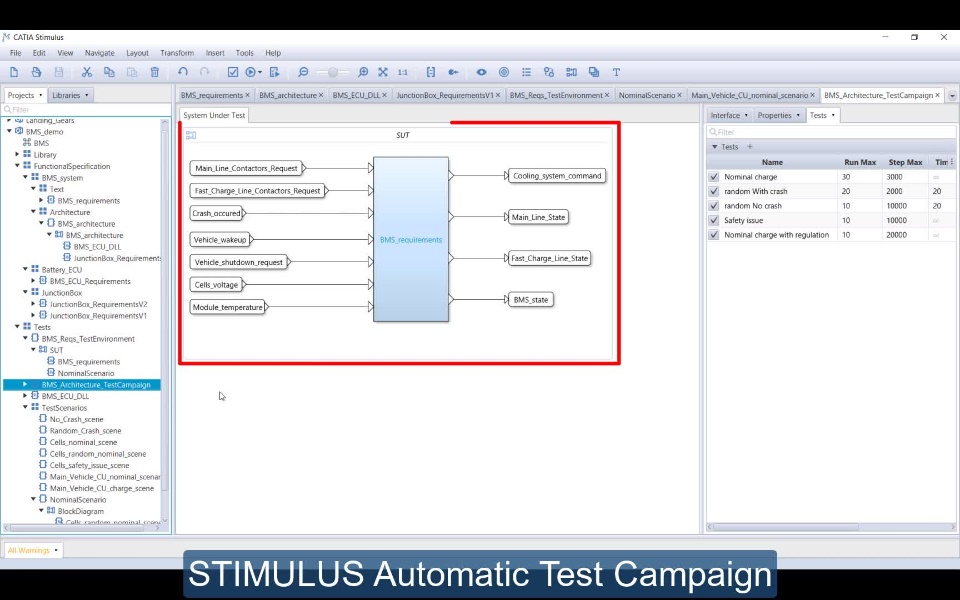Open the Libraries panel dropdown arrow
The height and width of the screenshot is (600, 960).
[x=86, y=96]
